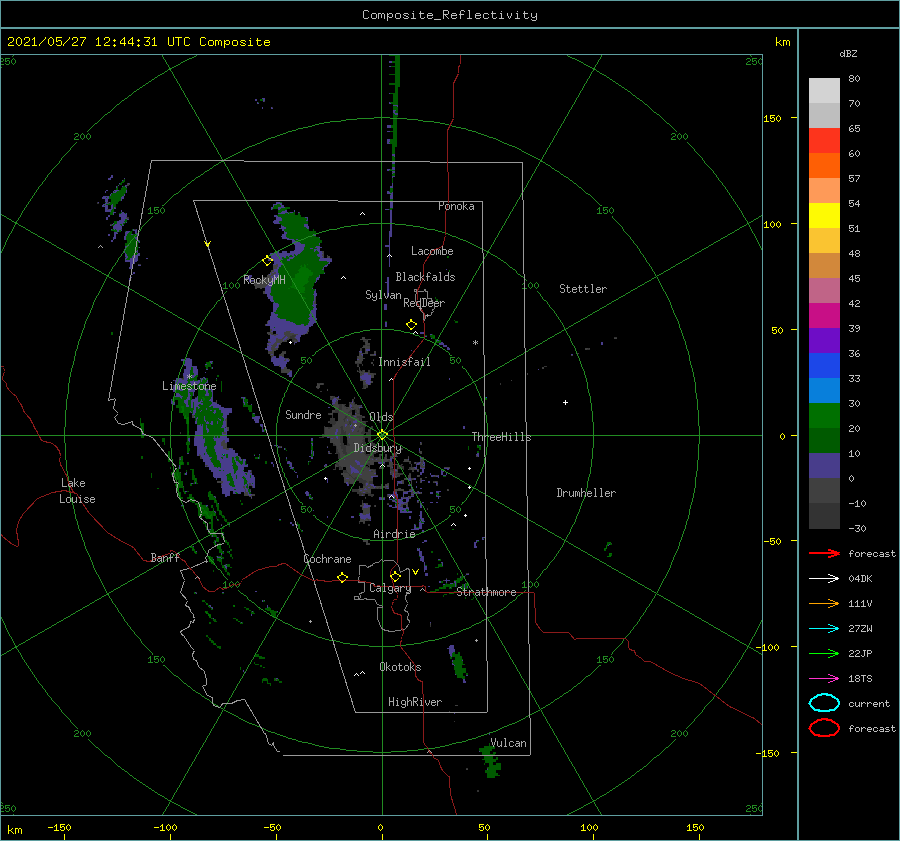Click the cyan current ellipse legend icon

(x=824, y=703)
